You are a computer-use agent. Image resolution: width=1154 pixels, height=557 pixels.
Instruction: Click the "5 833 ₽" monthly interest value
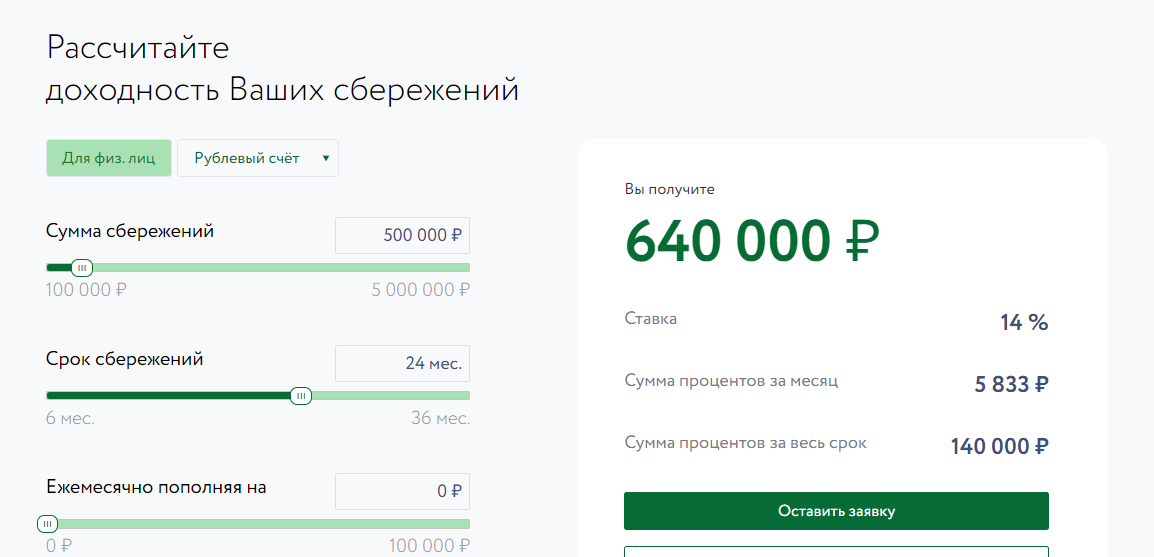point(1011,384)
